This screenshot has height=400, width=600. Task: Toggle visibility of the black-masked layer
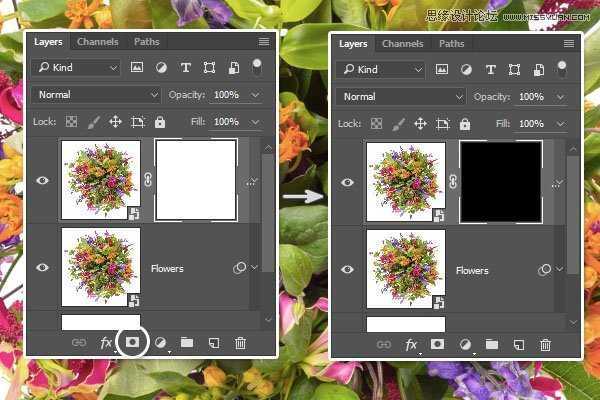[x=347, y=182]
